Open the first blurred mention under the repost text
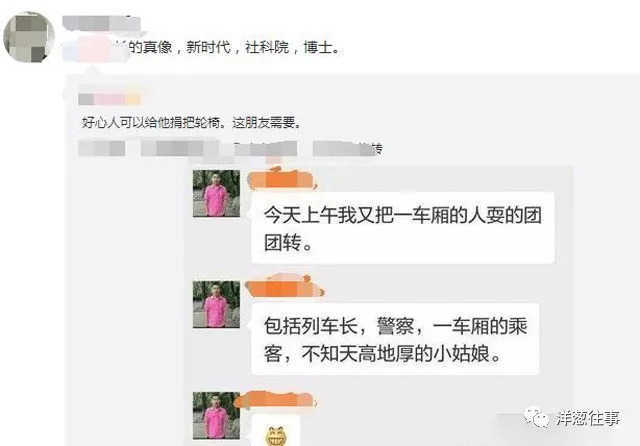The image size is (640, 446). click(x=102, y=149)
